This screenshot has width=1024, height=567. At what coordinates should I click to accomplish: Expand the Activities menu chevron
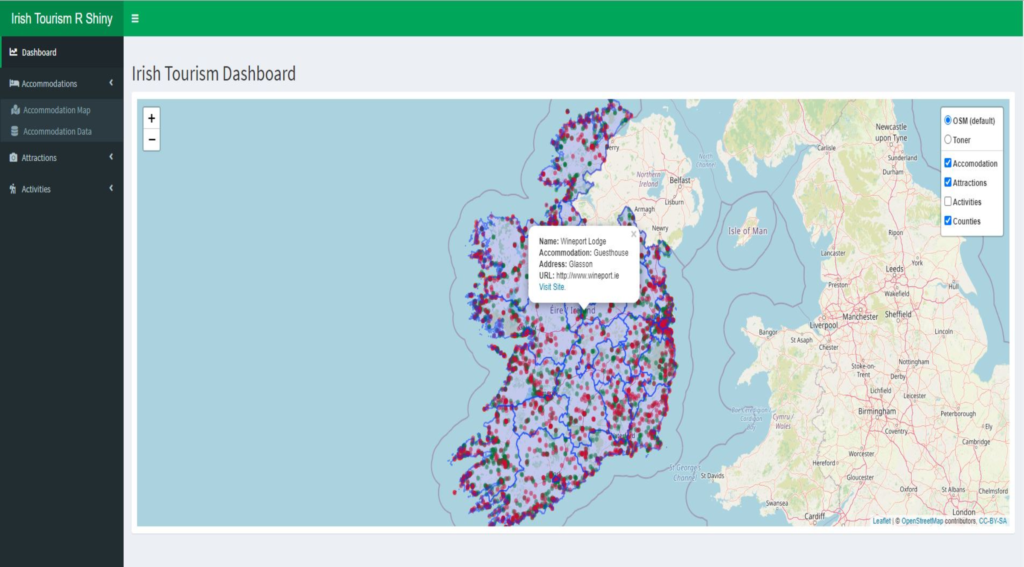tap(111, 188)
